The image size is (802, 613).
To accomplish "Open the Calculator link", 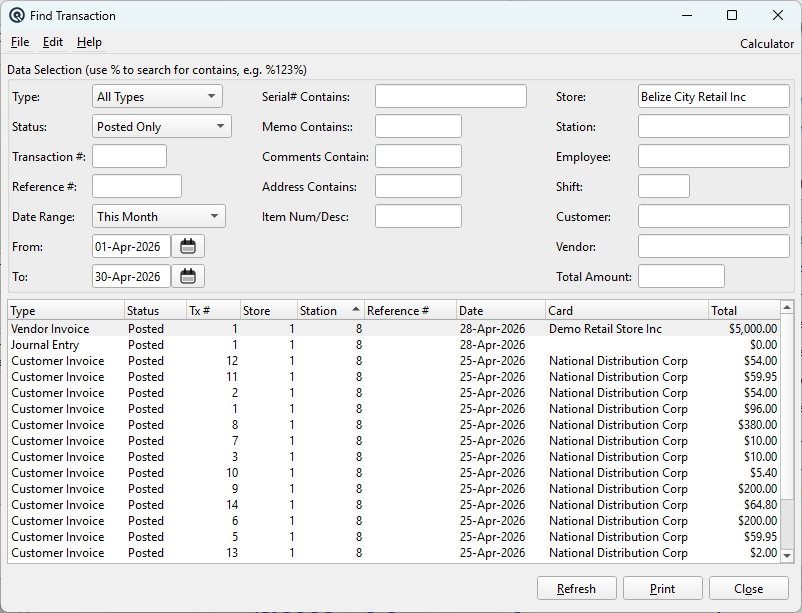I will [x=767, y=44].
